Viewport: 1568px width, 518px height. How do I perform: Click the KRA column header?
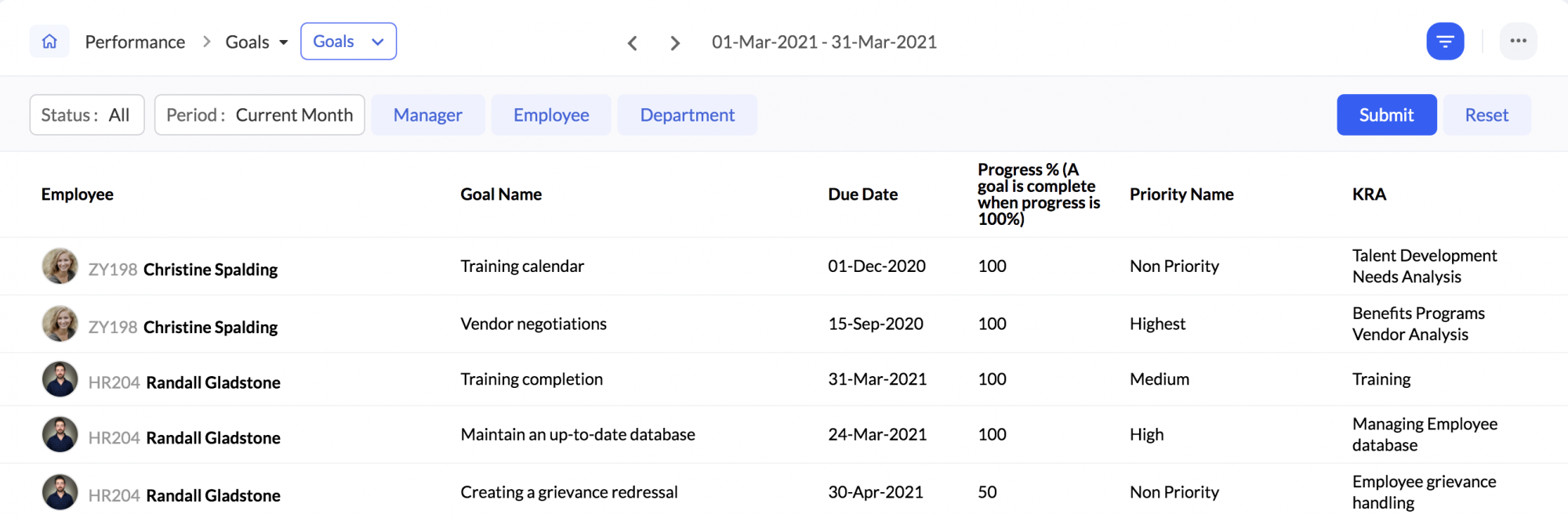(1369, 194)
